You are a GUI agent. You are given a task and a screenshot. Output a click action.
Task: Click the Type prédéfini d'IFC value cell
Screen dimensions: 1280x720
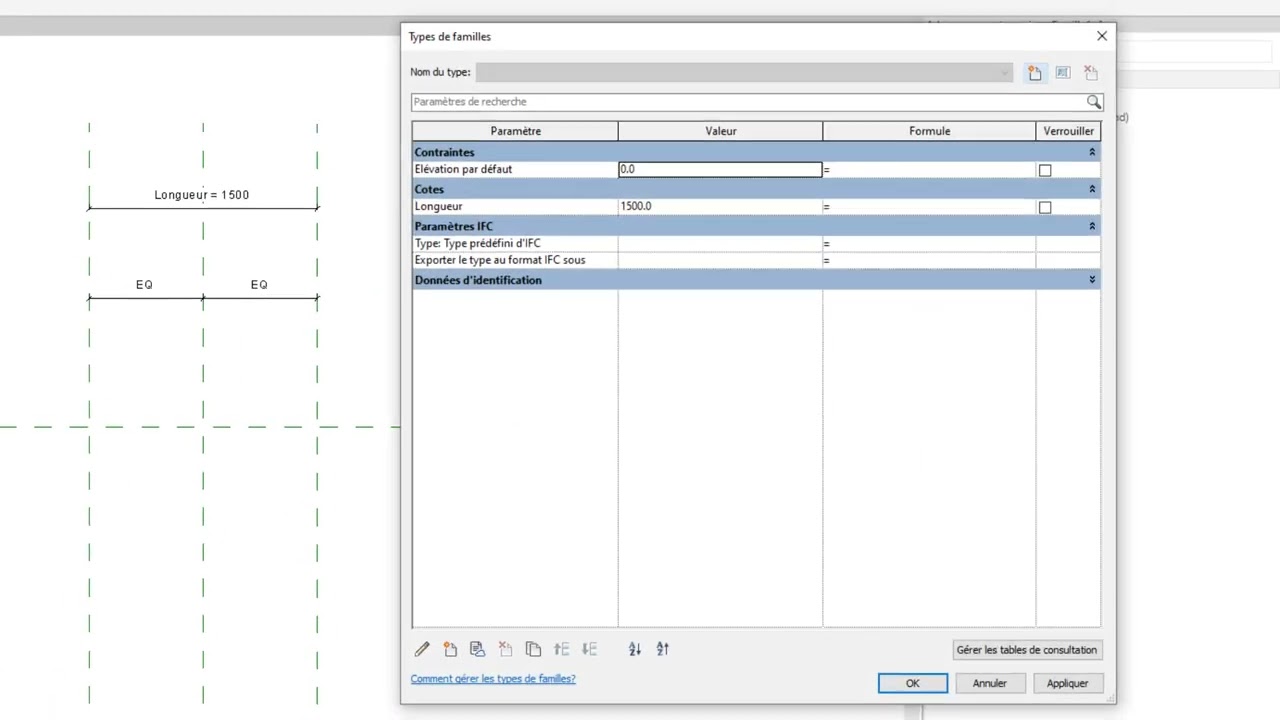(x=720, y=244)
